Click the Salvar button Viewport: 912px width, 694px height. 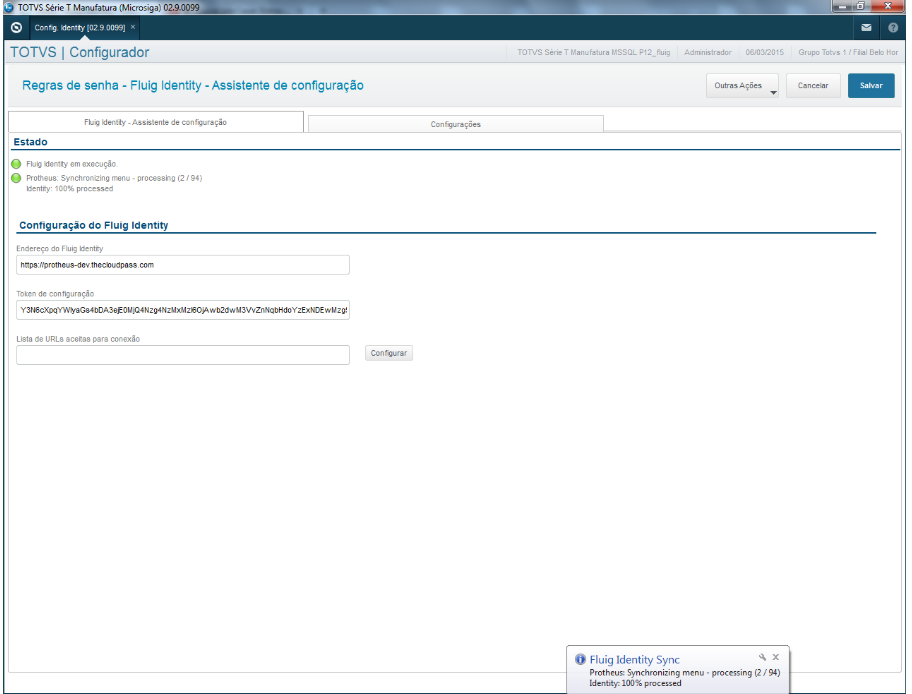(x=871, y=86)
